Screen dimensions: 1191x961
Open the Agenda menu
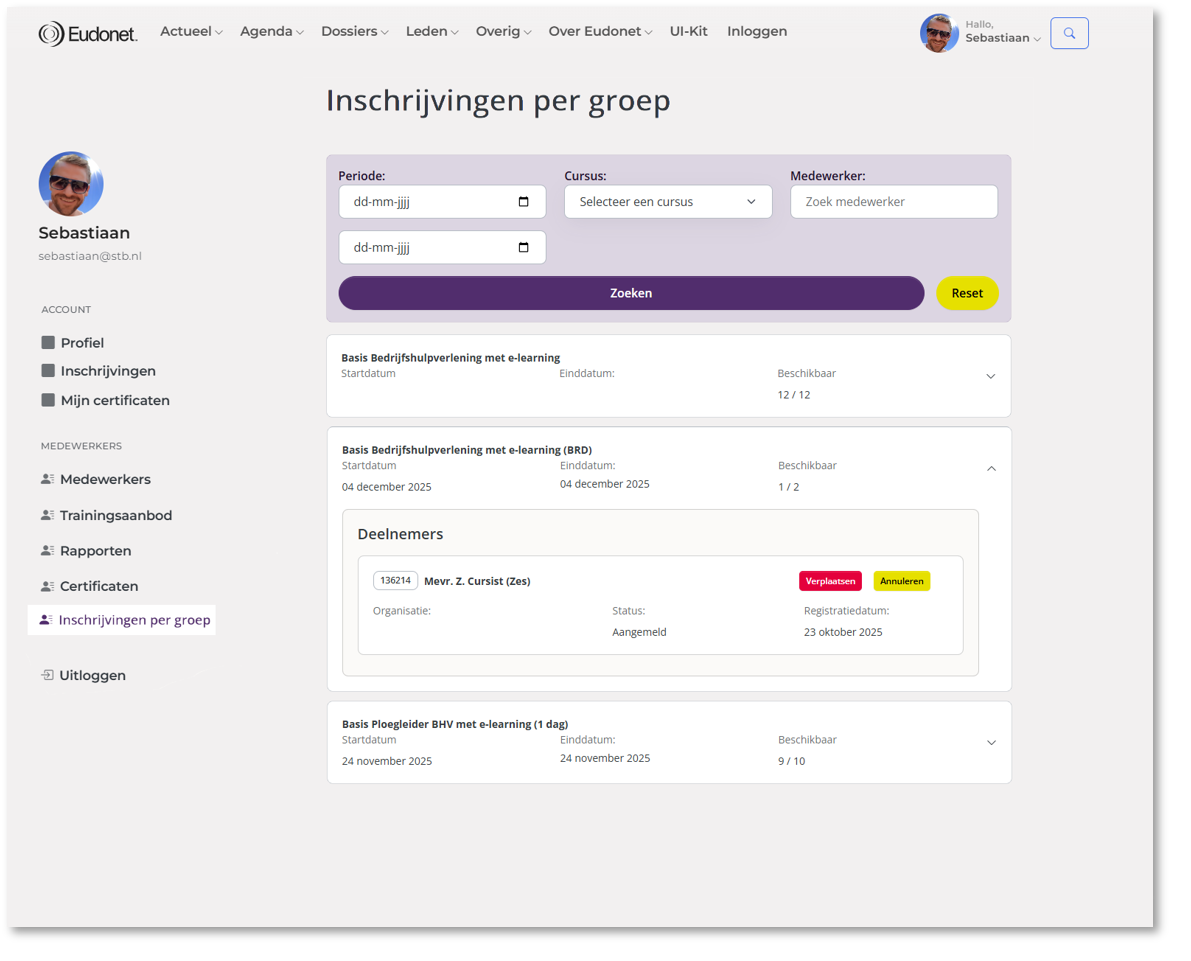pos(271,32)
